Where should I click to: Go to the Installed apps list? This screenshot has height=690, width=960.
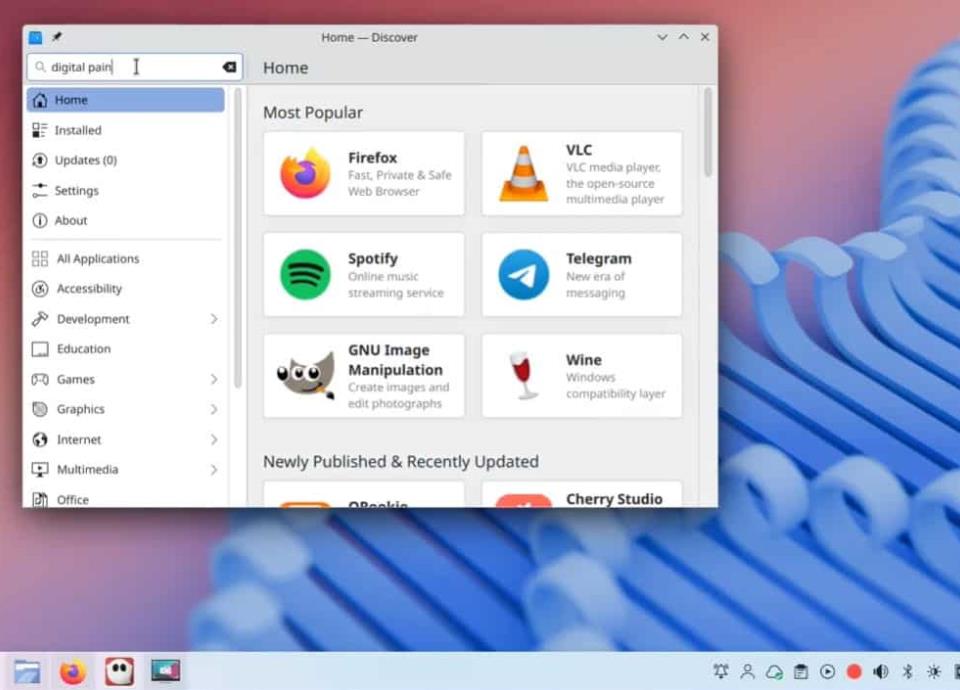[x=126, y=130]
